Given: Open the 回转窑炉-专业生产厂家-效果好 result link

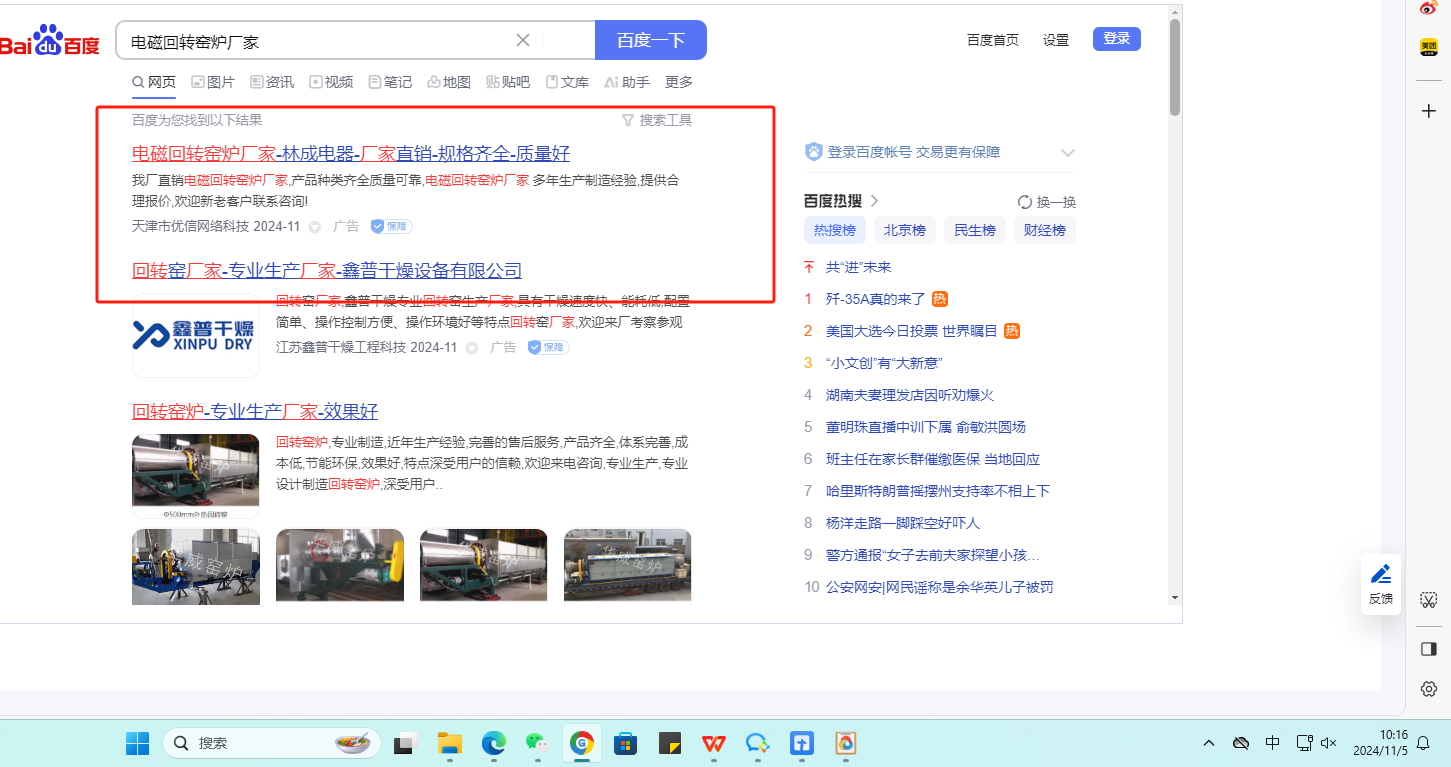Looking at the screenshot, I should tap(255, 411).
